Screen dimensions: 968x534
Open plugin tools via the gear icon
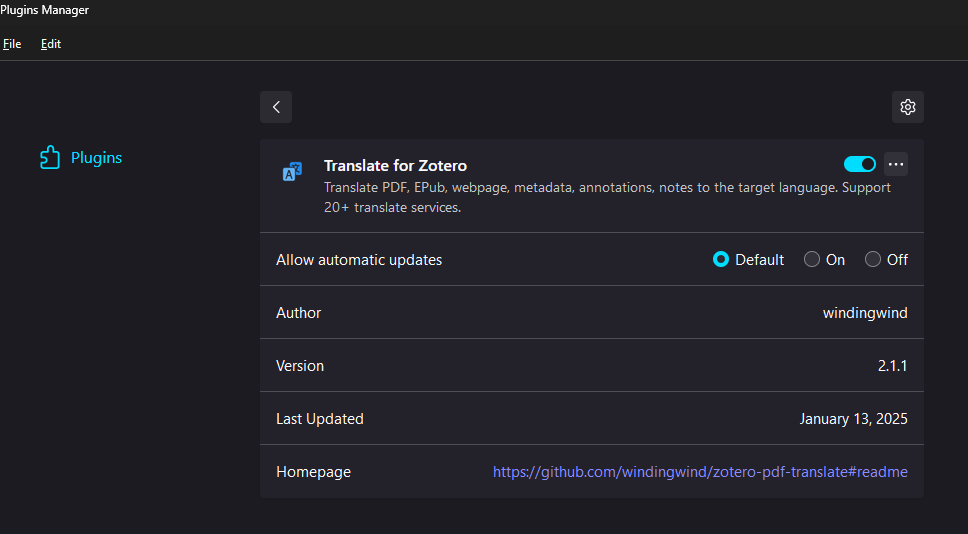[908, 107]
